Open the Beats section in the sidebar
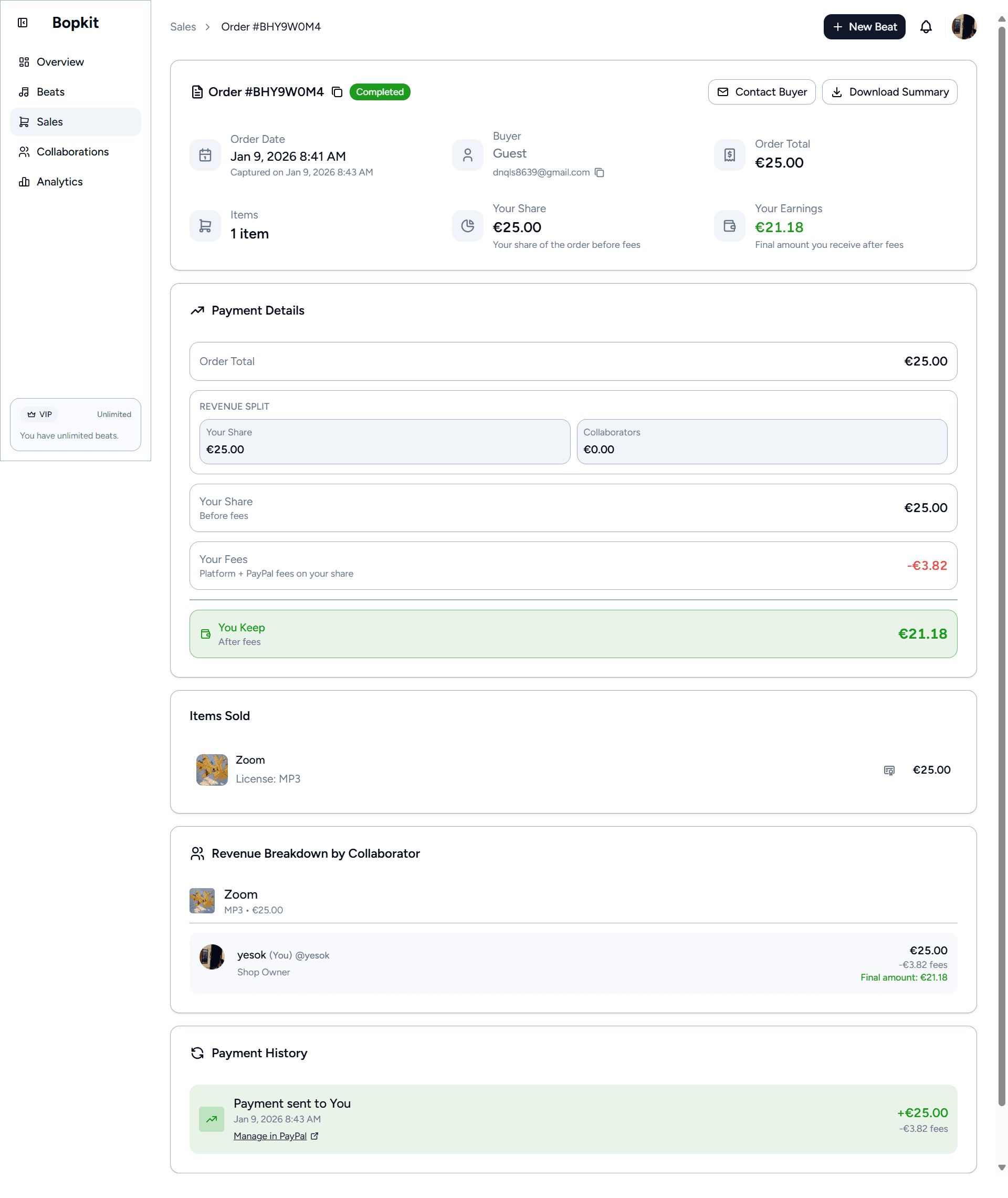The width and height of the screenshot is (1008, 1198). (x=50, y=91)
